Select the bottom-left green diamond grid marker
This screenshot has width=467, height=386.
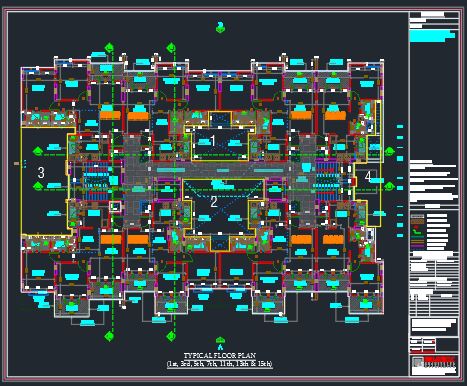point(109,336)
